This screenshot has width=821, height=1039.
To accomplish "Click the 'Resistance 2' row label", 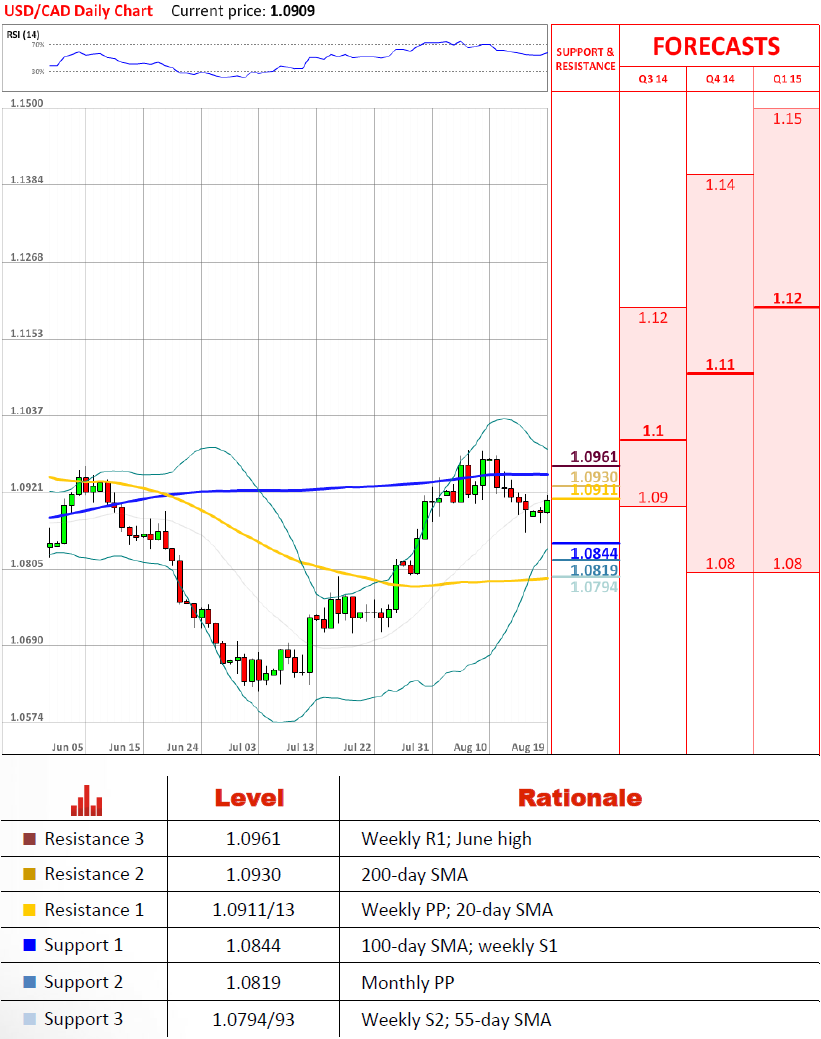I will click(x=93, y=874).
